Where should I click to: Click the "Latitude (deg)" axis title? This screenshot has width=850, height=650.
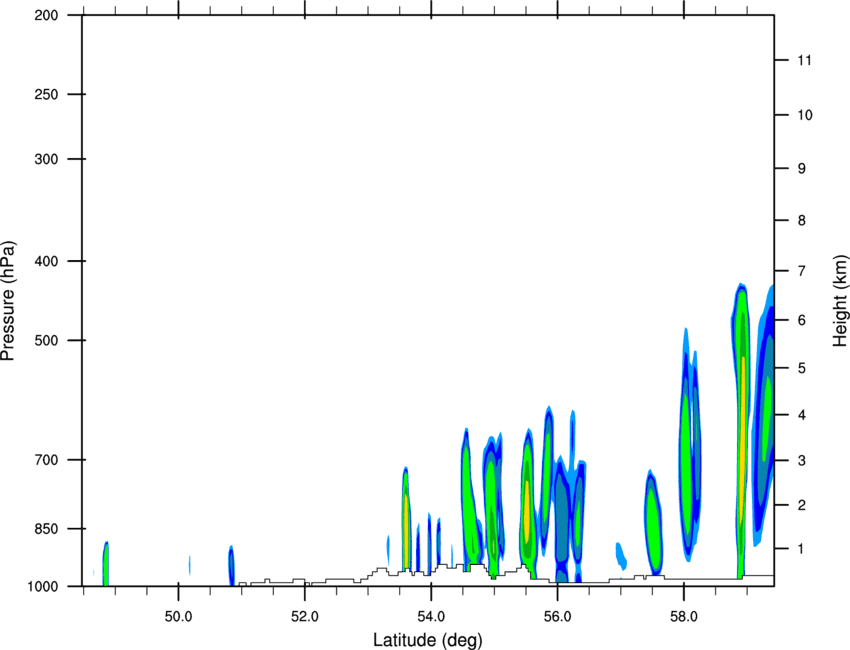428,640
